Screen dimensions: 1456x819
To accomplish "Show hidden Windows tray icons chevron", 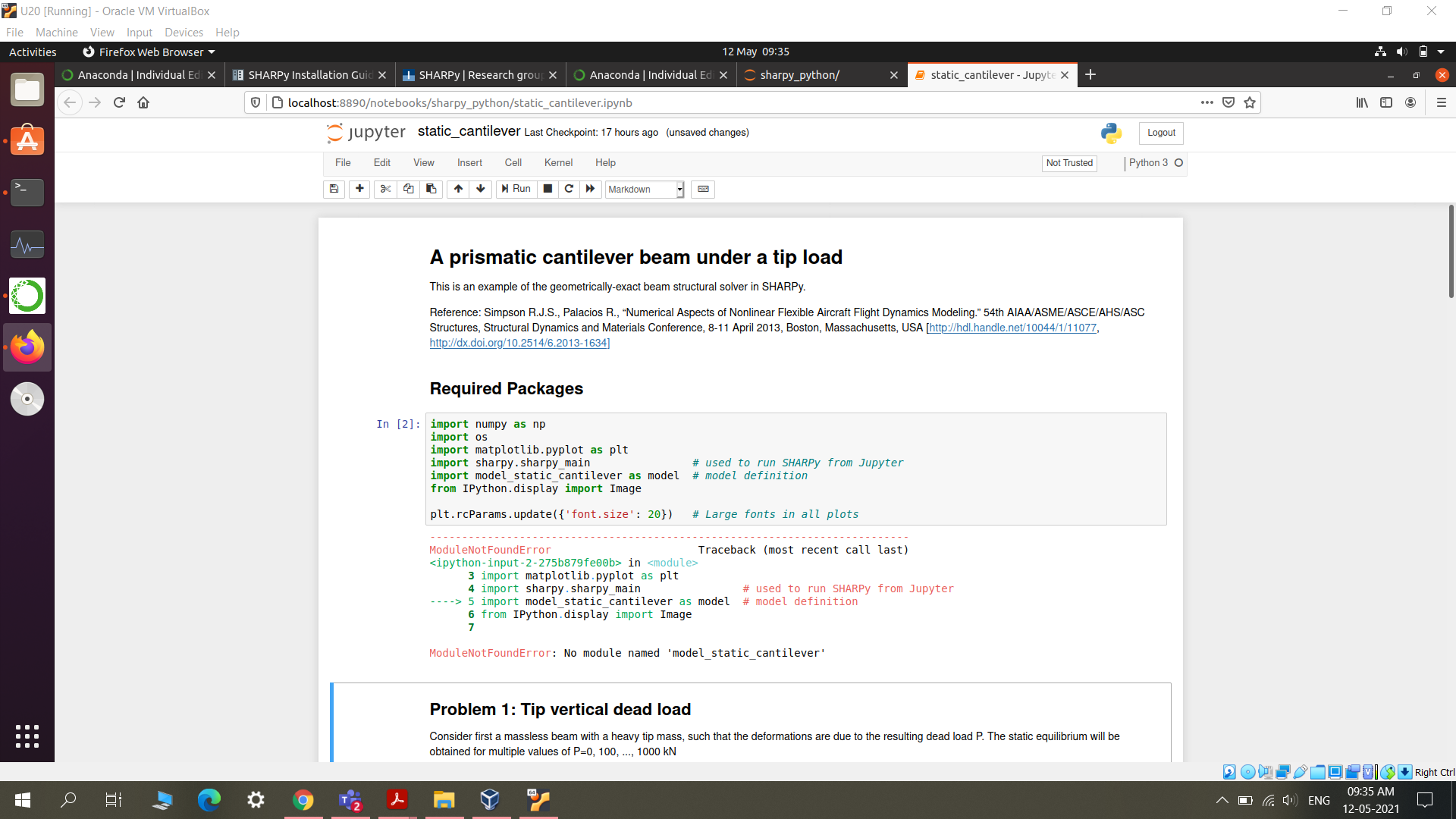I will click(1222, 800).
